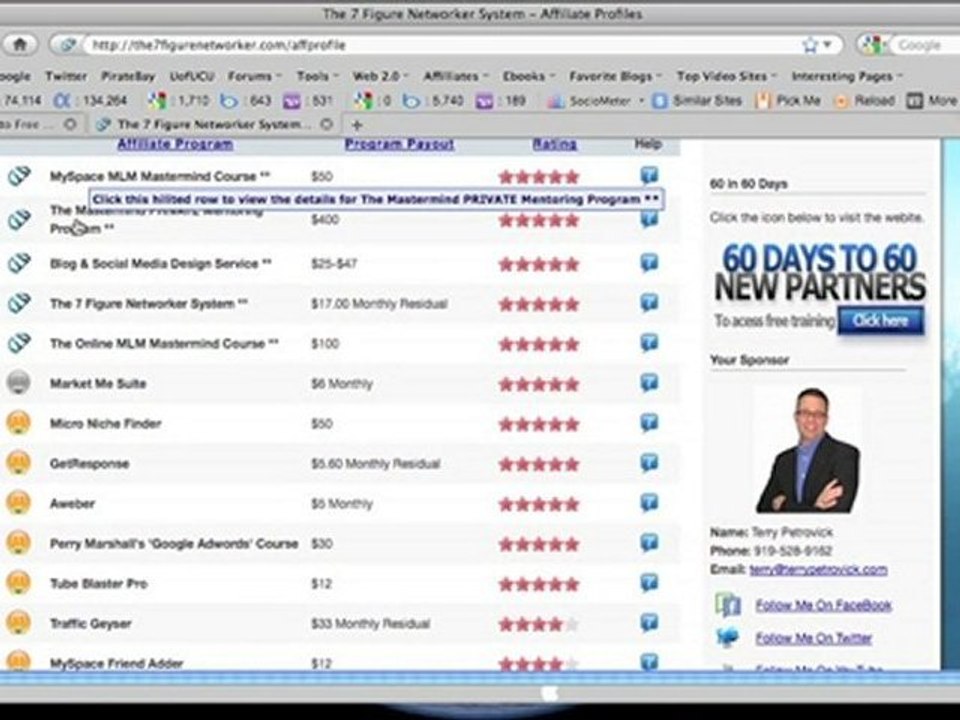This screenshot has height=720, width=960.
Task: Click sponsor email link terry@terrypetrovick.com
Action: [819, 569]
